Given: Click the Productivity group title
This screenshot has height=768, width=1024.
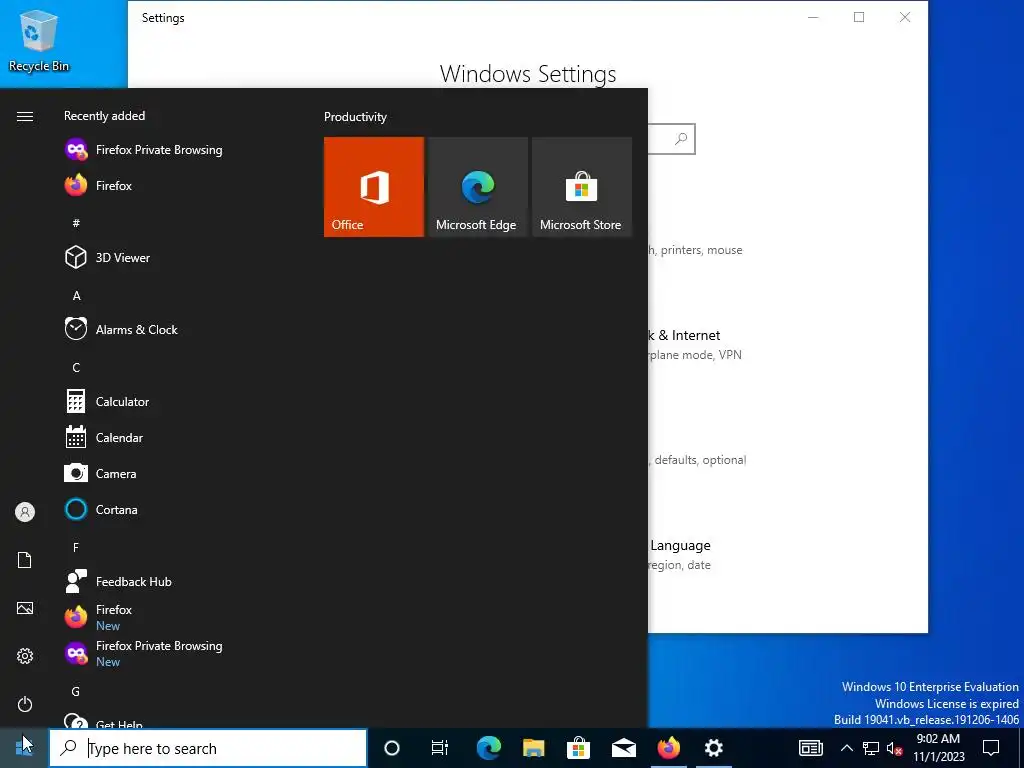Looking at the screenshot, I should tap(355, 117).
